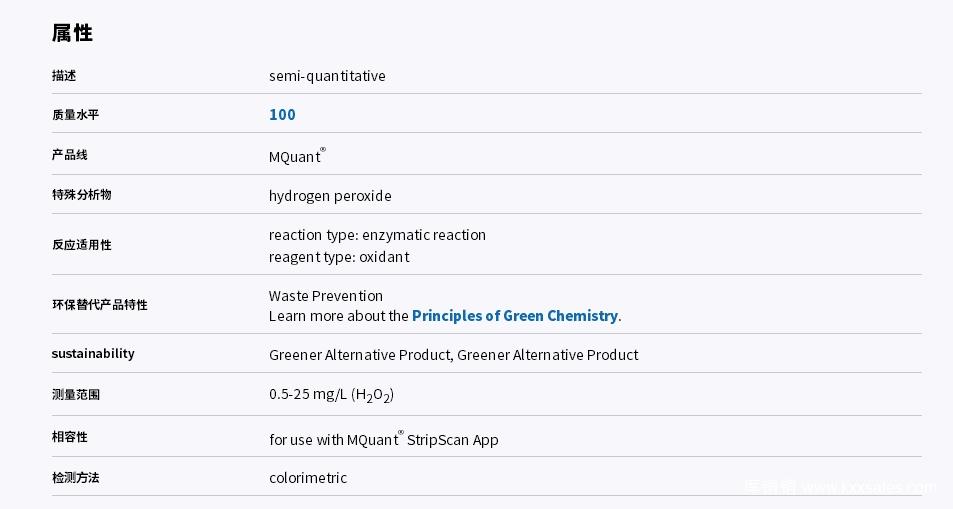953x509 pixels.
Task: Open the quality level 100 link
Action: click(x=282, y=114)
